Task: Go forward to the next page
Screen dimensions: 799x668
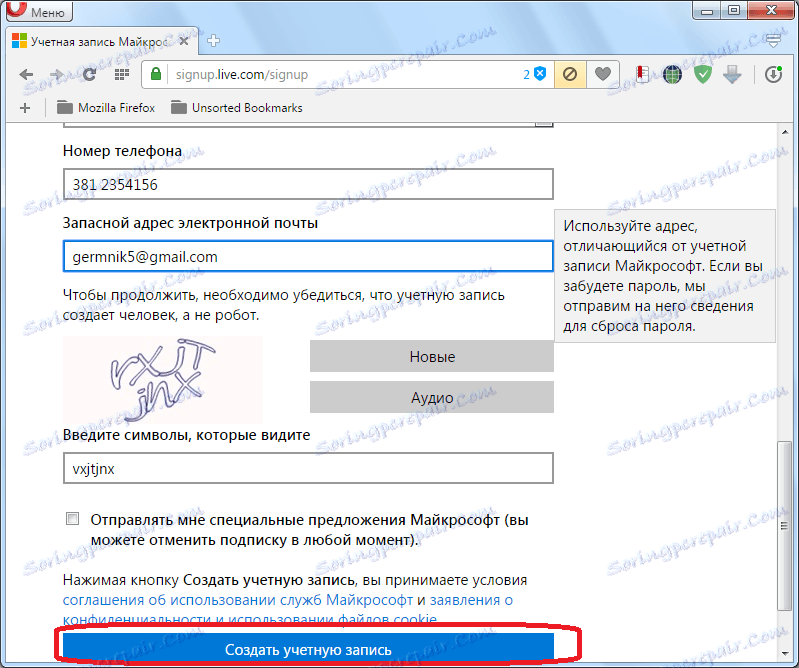Action: click(x=57, y=74)
